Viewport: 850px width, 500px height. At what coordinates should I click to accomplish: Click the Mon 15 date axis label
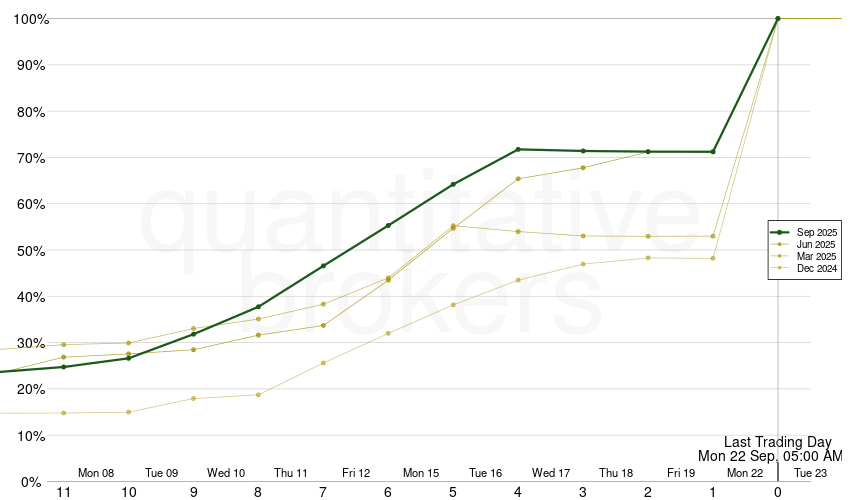click(421, 473)
